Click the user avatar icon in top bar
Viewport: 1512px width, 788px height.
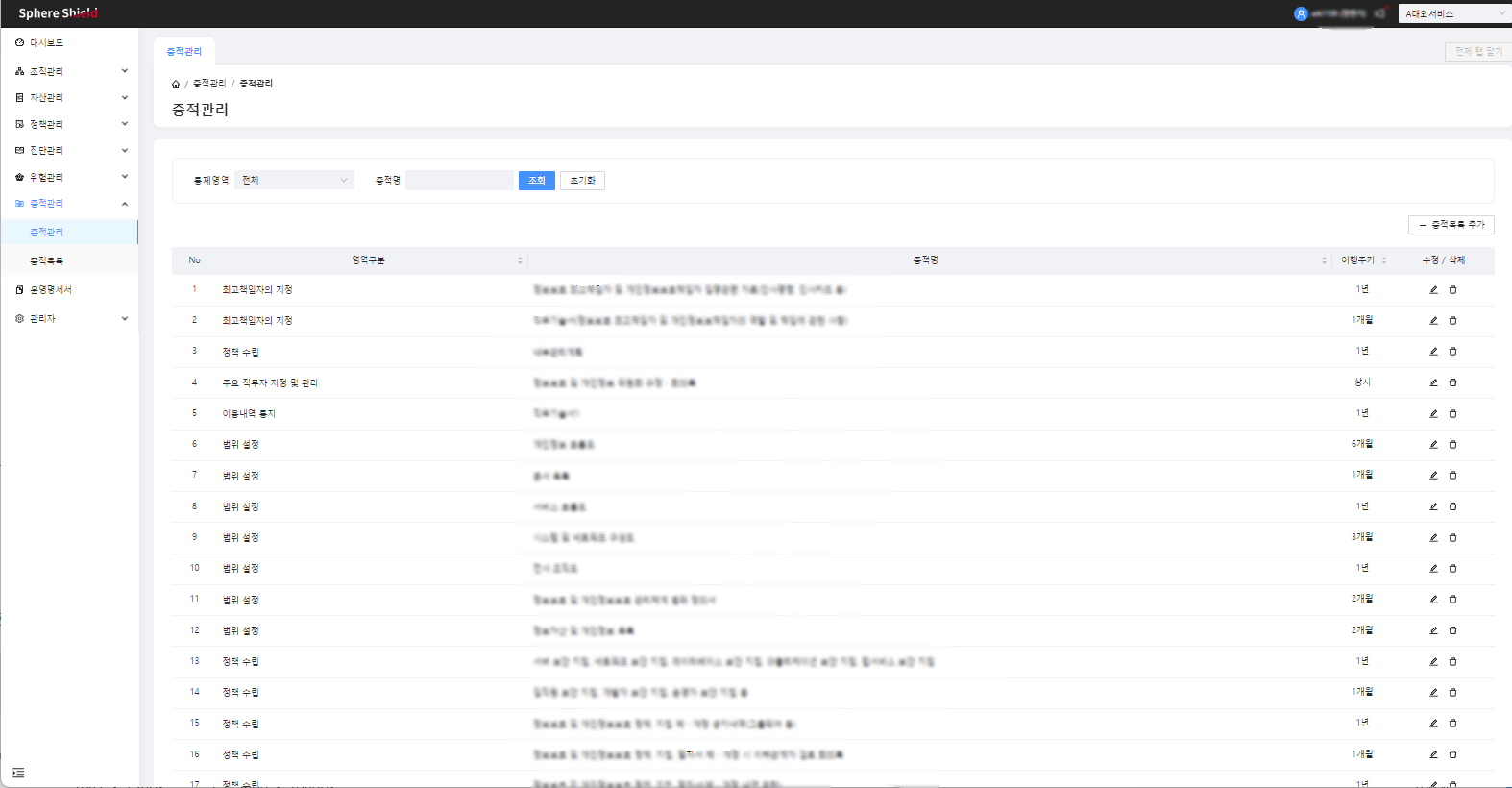click(1301, 13)
